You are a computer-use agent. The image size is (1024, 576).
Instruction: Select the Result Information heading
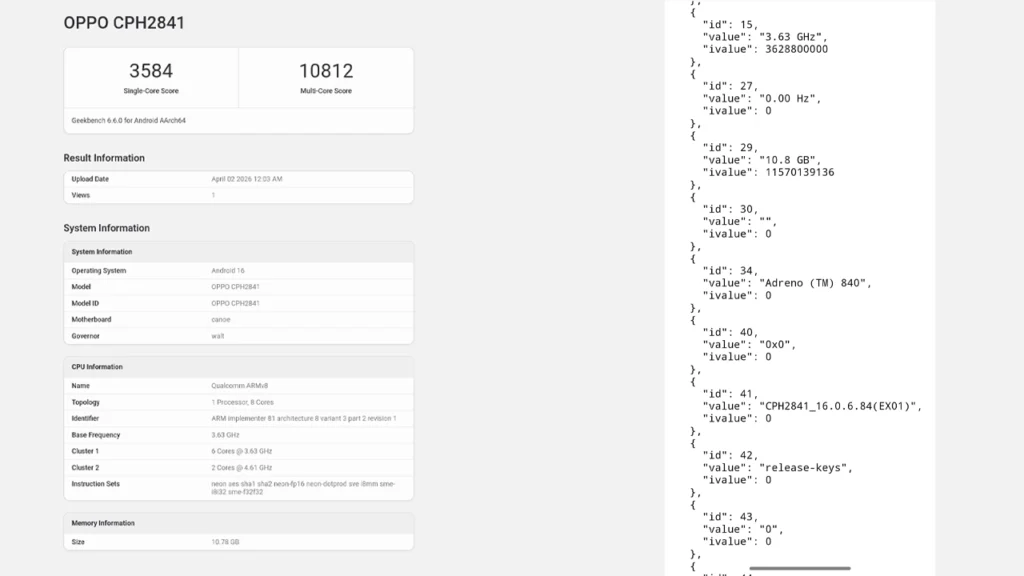click(x=104, y=158)
